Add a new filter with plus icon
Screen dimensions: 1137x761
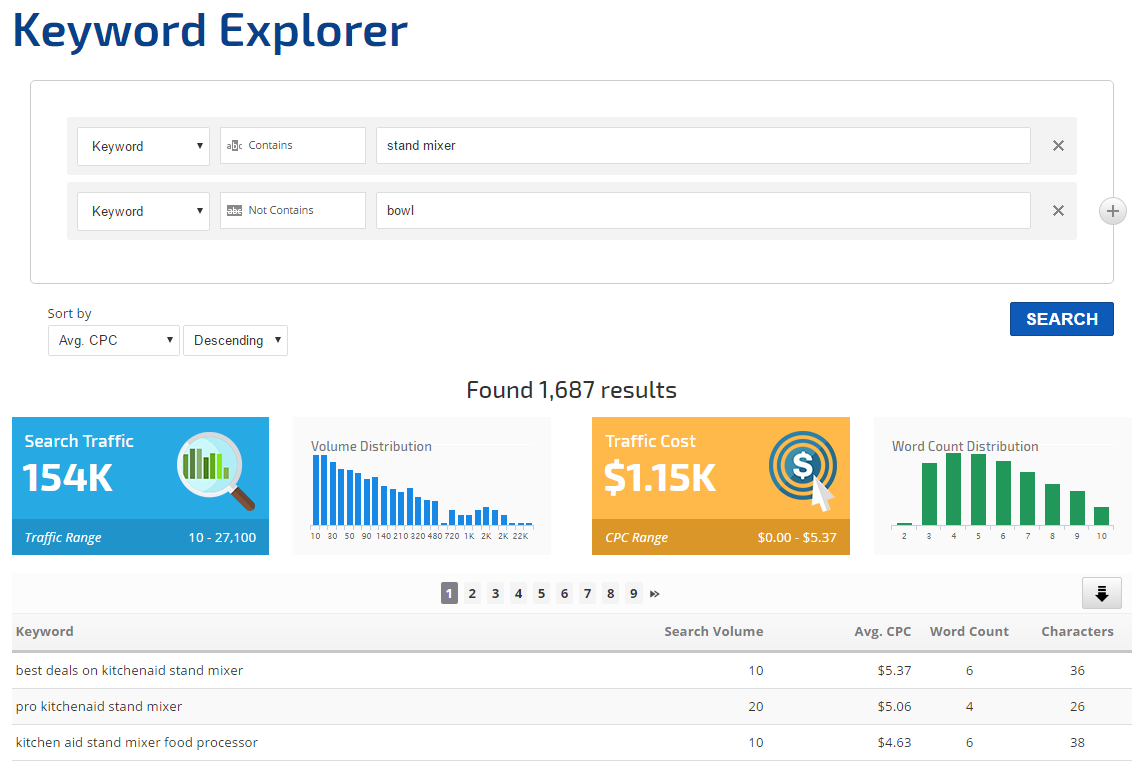pyautogui.click(x=1112, y=211)
